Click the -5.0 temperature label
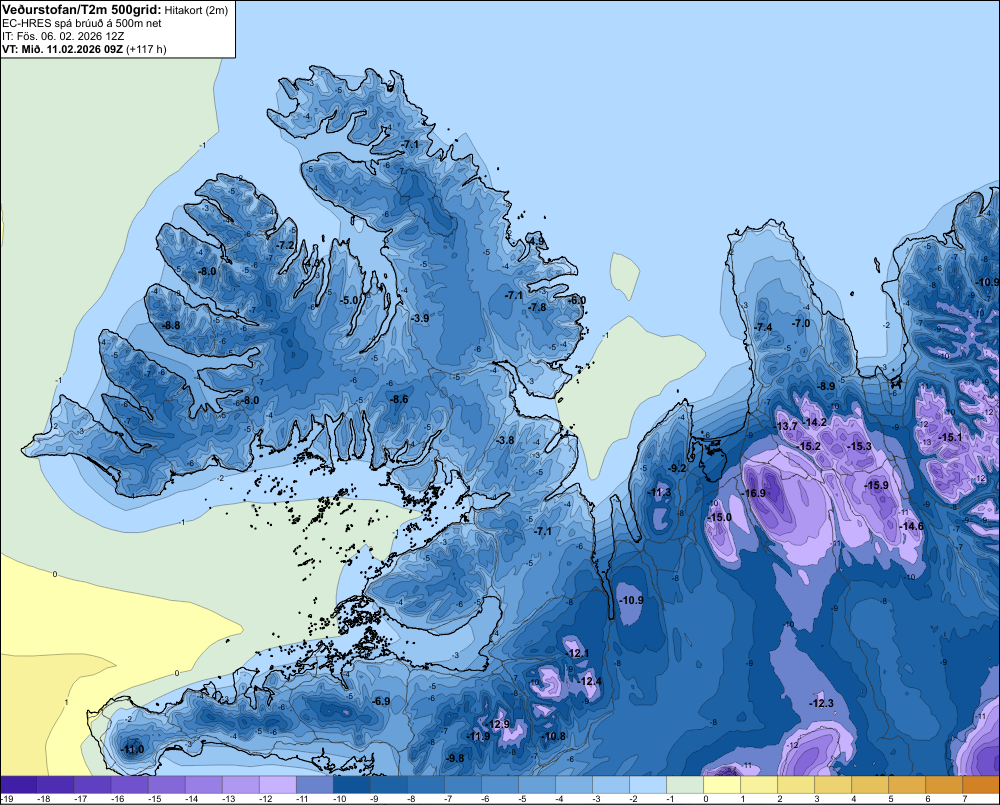The width and height of the screenshot is (1000, 805). coord(350,300)
